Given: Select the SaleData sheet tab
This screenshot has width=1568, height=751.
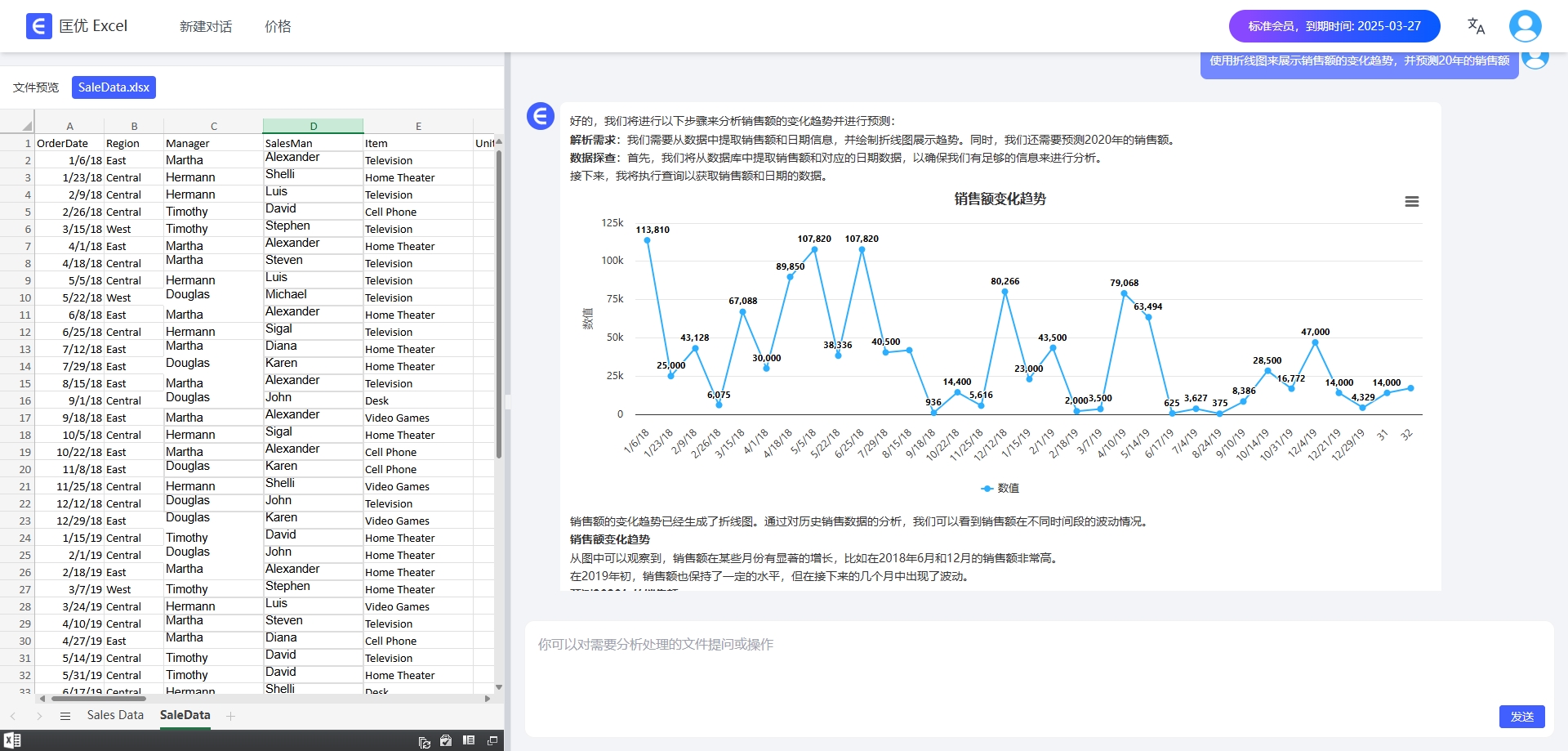Looking at the screenshot, I should 185,715.
